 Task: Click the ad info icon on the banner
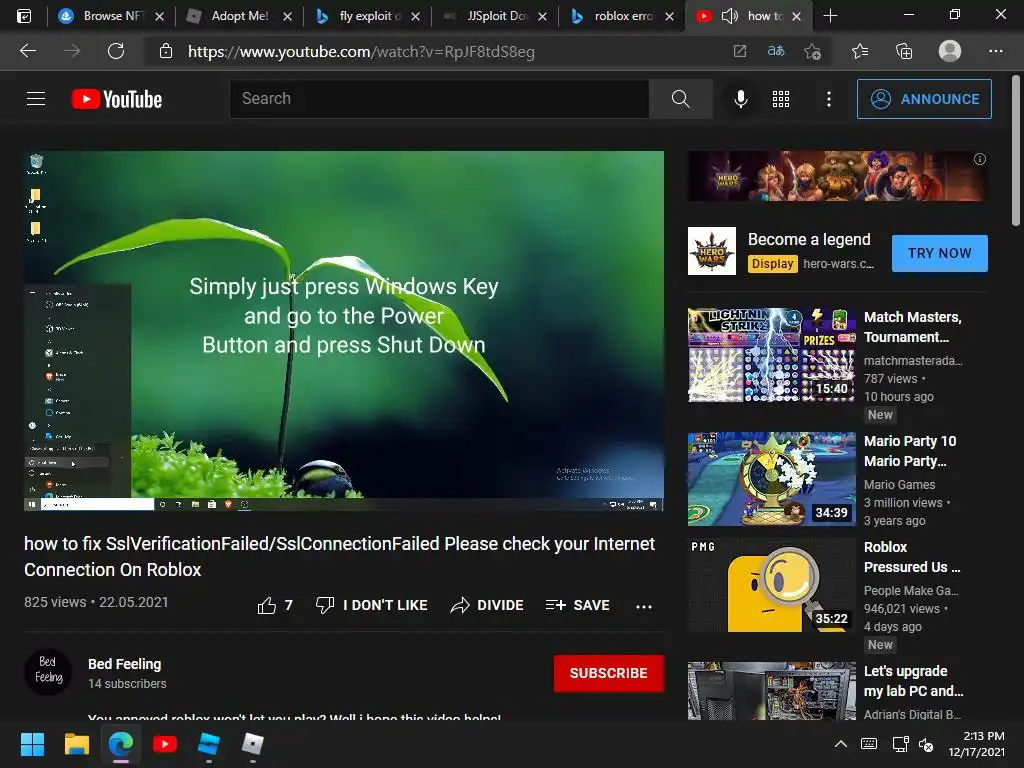[980, 159]
